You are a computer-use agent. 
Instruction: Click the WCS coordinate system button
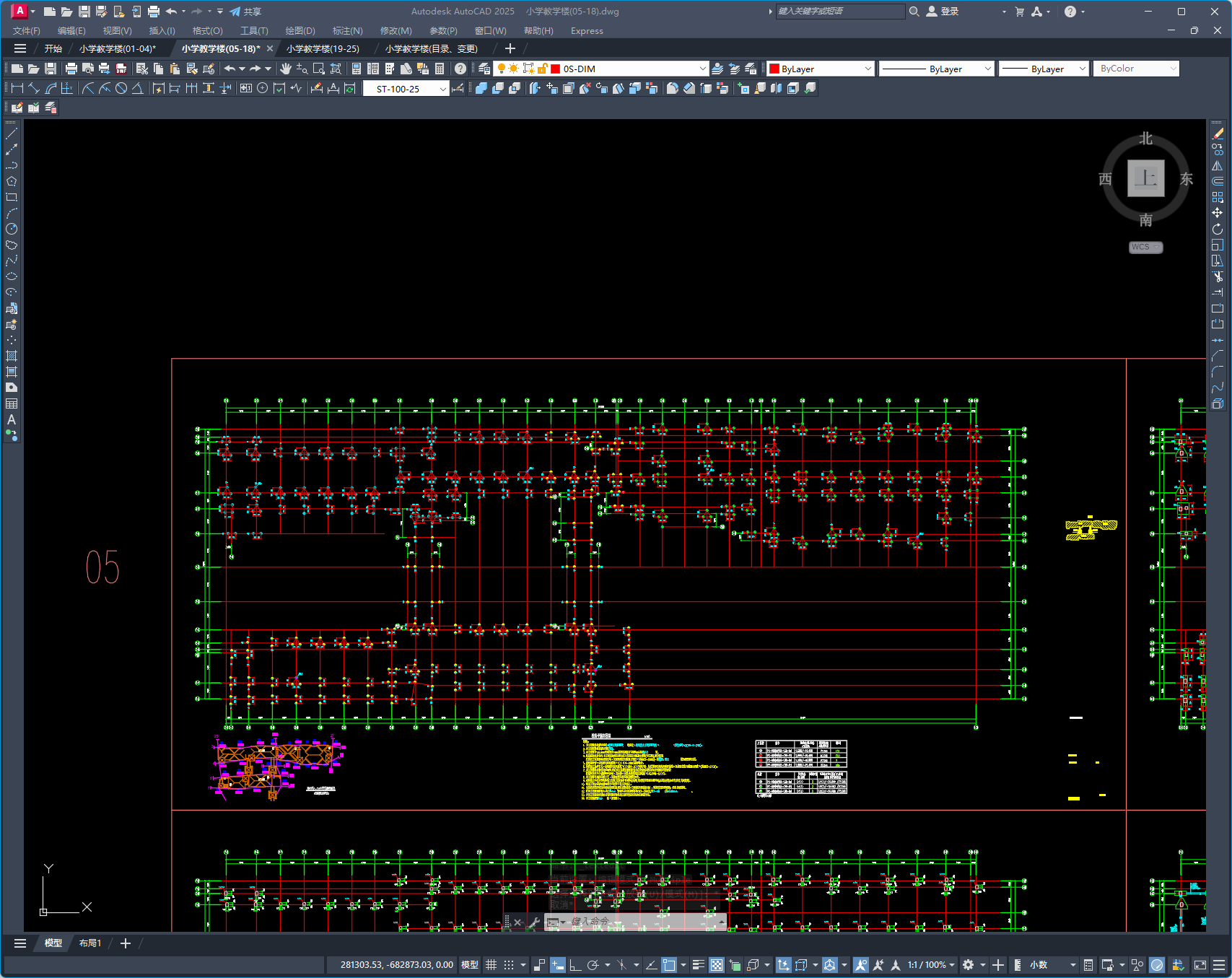coord(1145,247)
